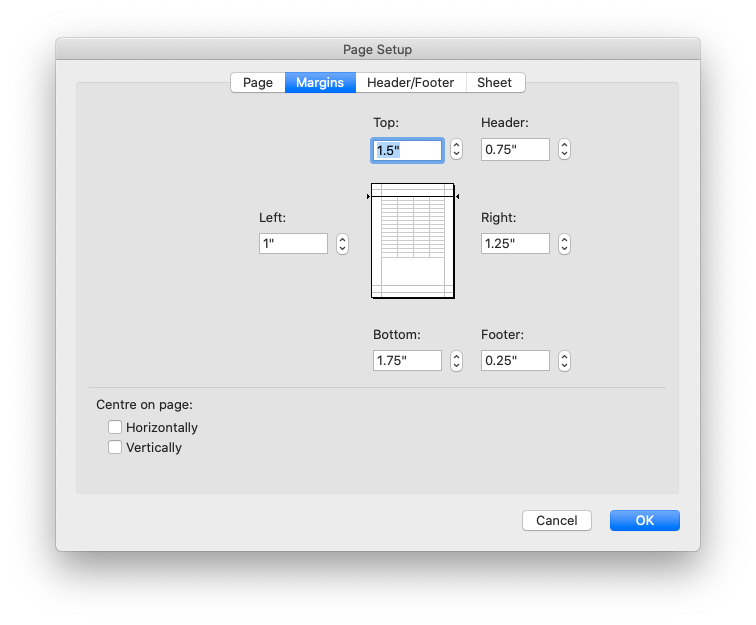Viewport: 756px width, 625px height.
Task: Adjust the Right margin stepper
Action: click(564, 244)
